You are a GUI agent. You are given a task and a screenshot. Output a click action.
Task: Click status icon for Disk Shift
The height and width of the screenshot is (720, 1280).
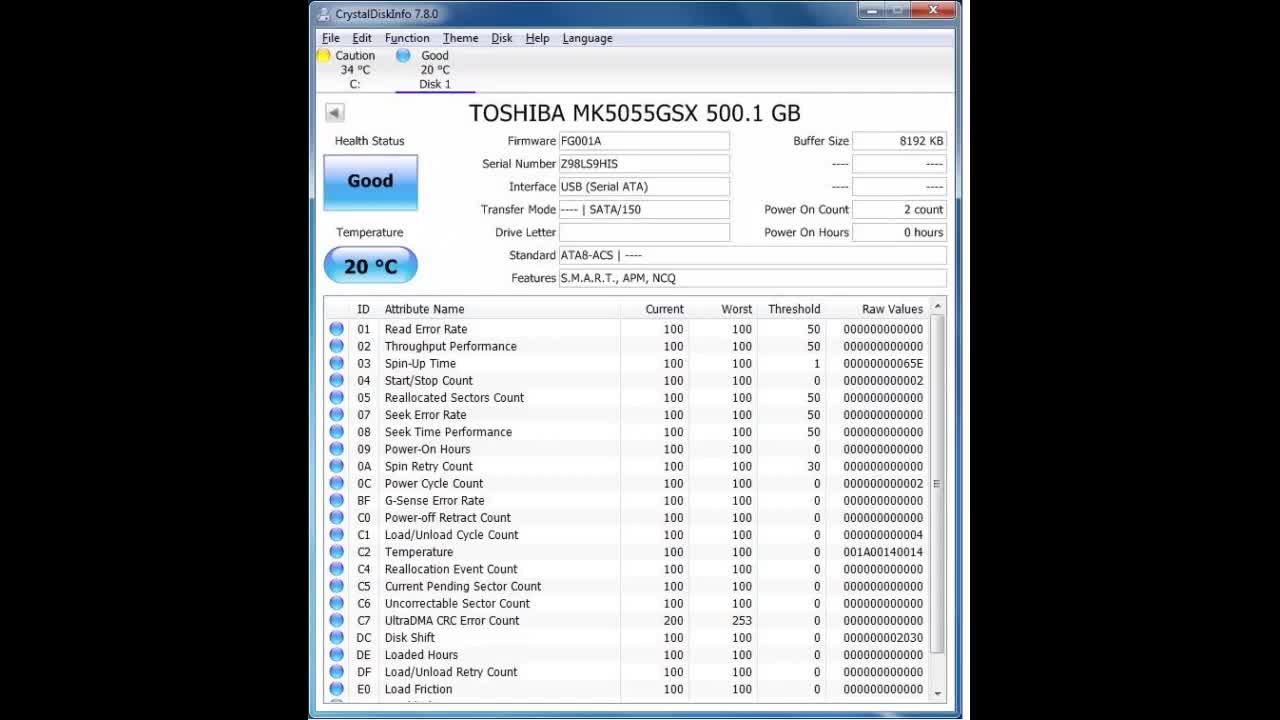(336, 638)
